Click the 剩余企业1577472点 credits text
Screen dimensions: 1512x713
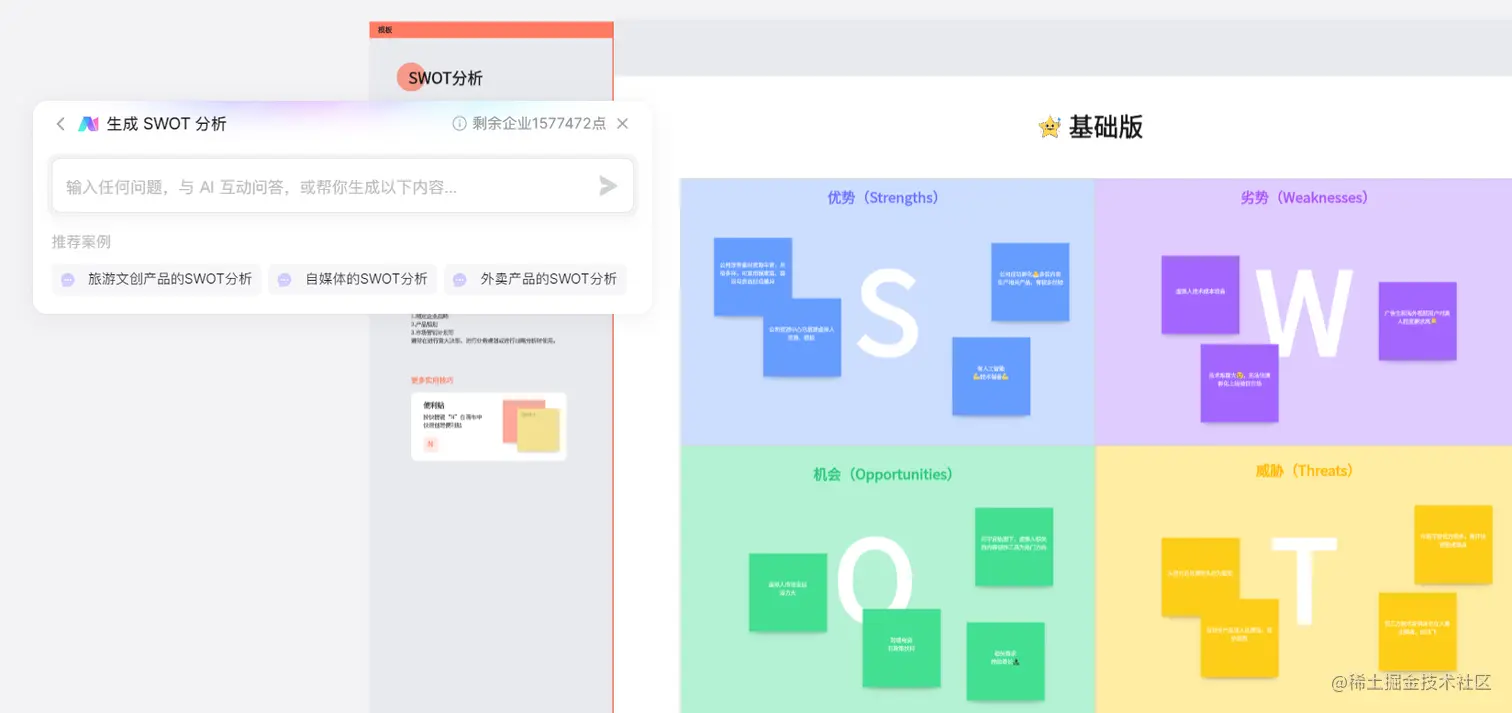[539, 124]
